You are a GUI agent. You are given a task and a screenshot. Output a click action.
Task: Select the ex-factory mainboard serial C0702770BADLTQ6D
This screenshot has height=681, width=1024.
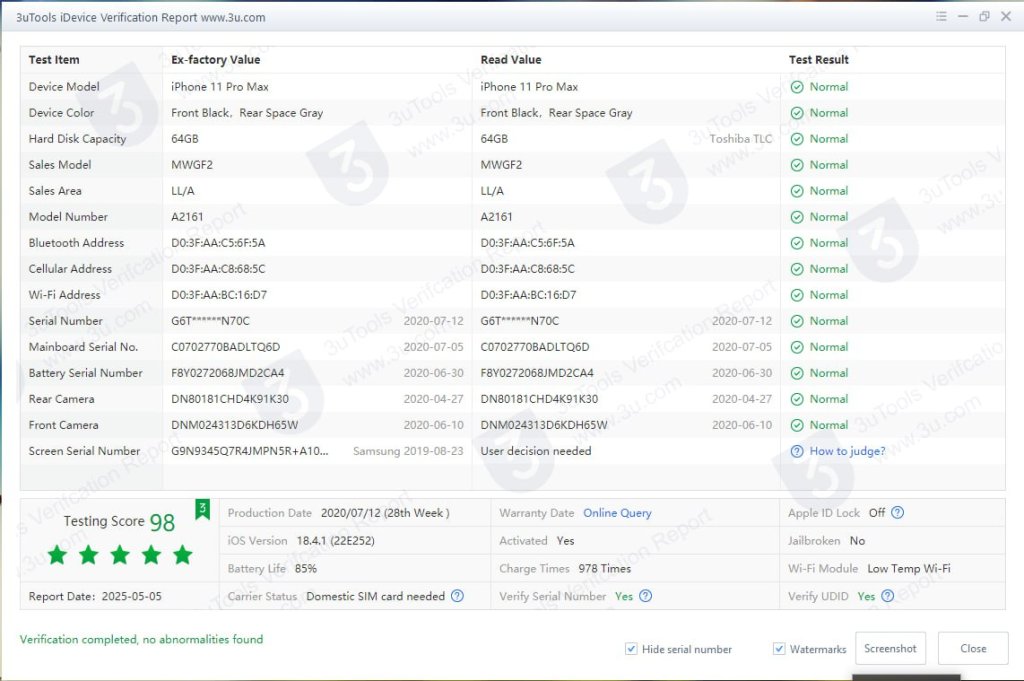point(225,347)
